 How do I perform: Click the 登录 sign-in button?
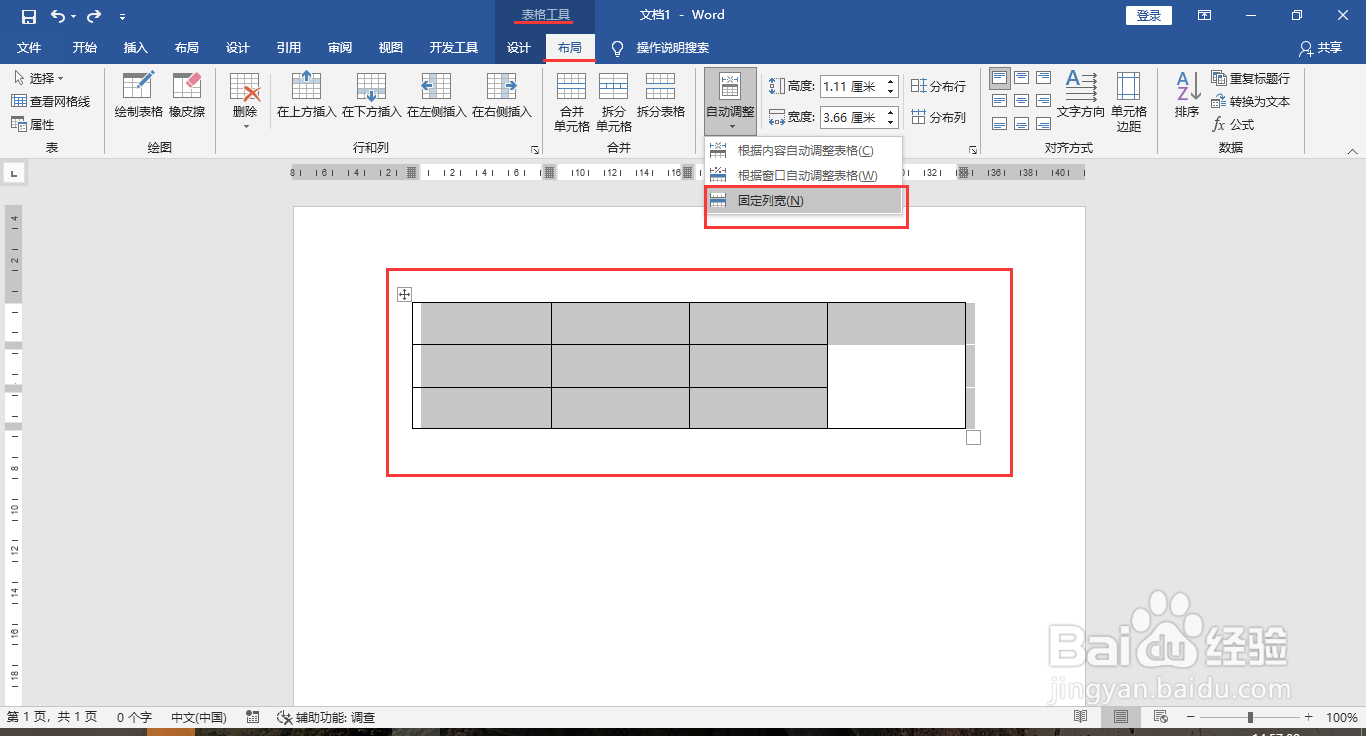(1147, 15)
